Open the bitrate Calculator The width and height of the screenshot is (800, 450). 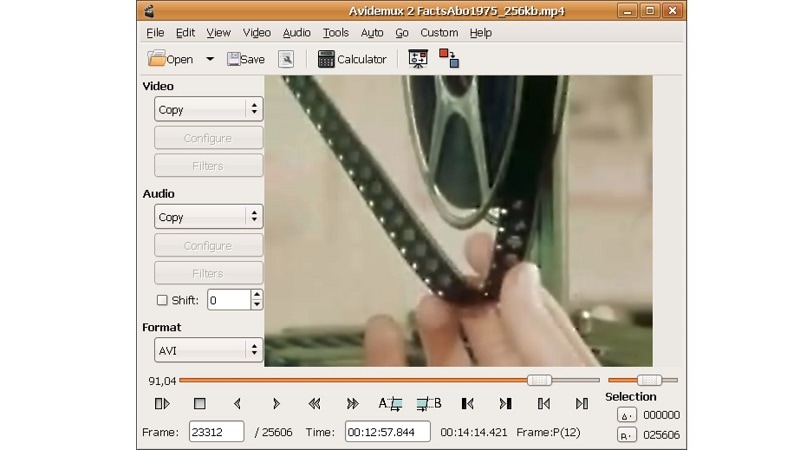(352, 59)
